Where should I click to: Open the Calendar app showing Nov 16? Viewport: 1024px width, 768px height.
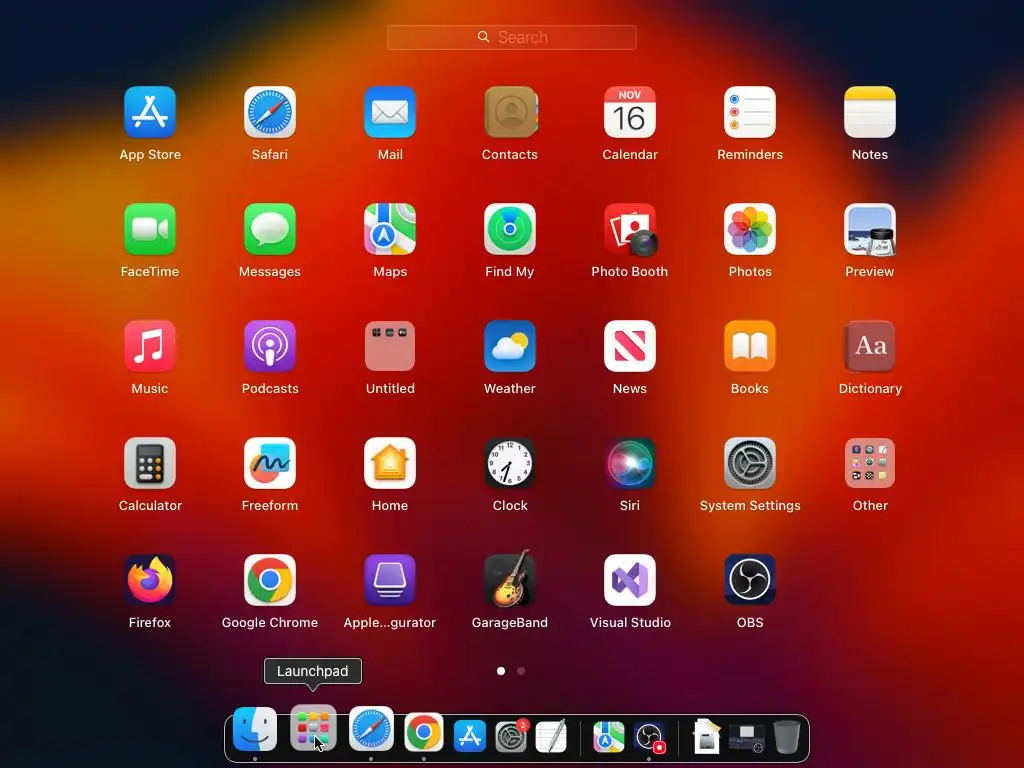630,112
